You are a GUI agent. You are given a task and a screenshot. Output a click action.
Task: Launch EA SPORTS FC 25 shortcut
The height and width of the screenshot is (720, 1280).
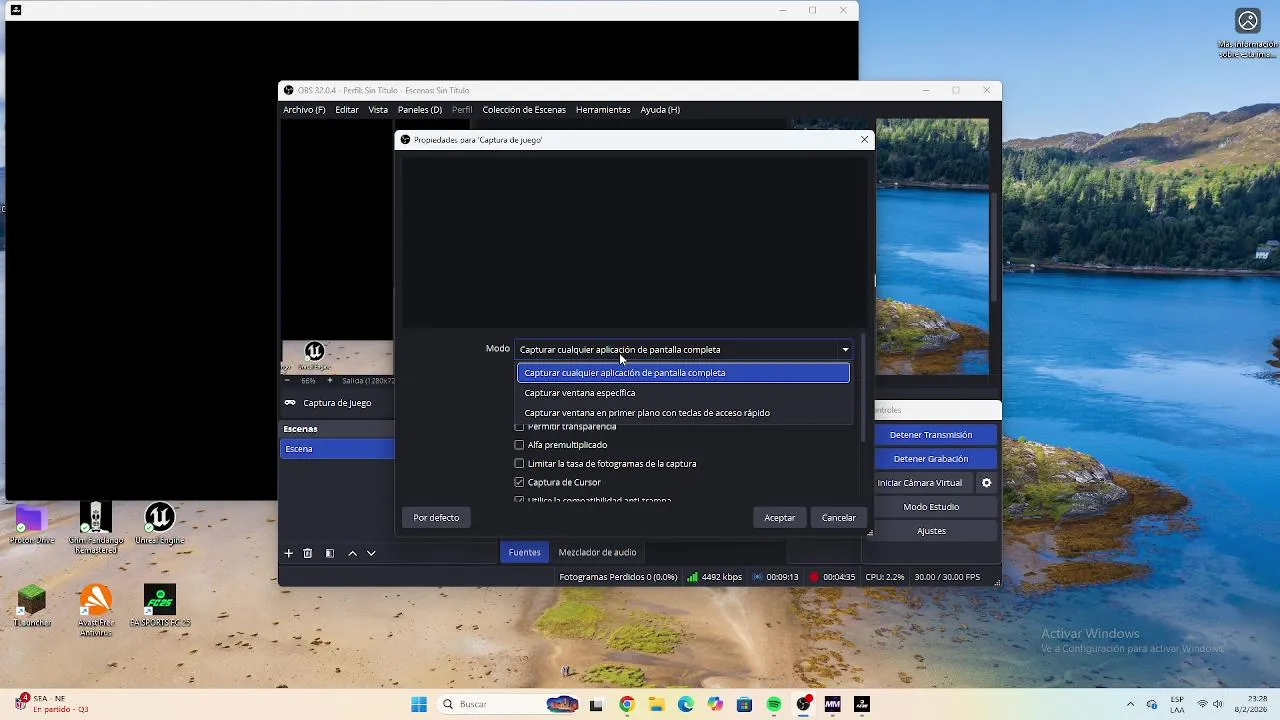(160, 606)
